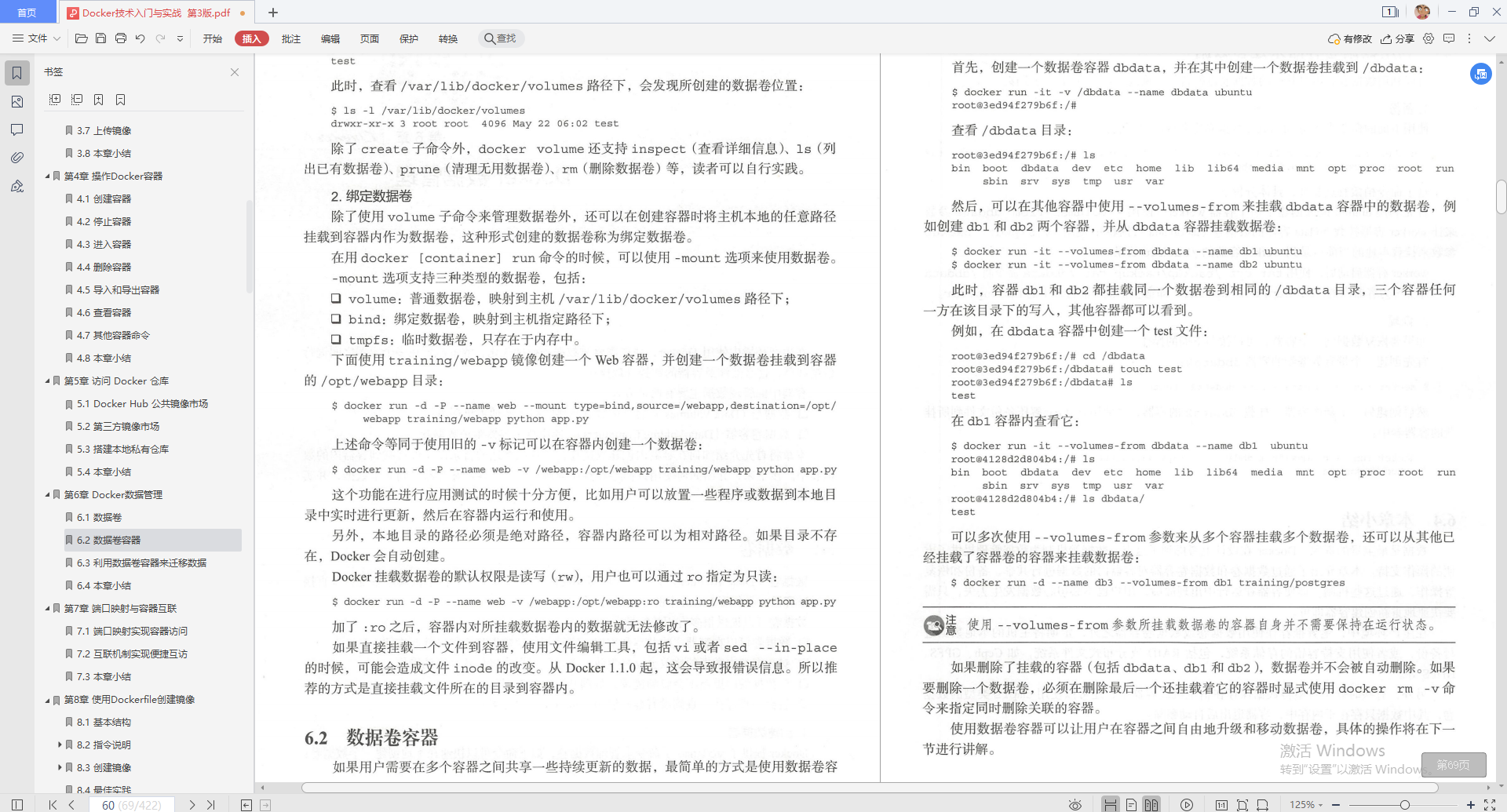
Task: Click the zoom slider handle
Action: (x=1404, y=805)
